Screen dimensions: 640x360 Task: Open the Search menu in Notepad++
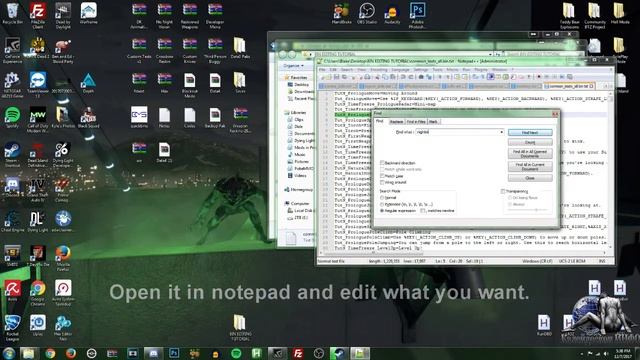346,70
